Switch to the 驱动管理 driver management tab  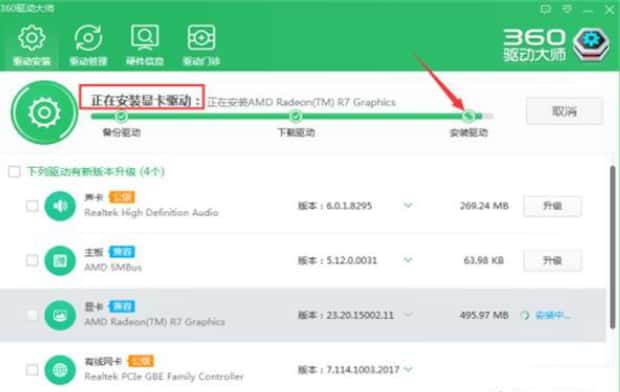click(x=88, y=45)
